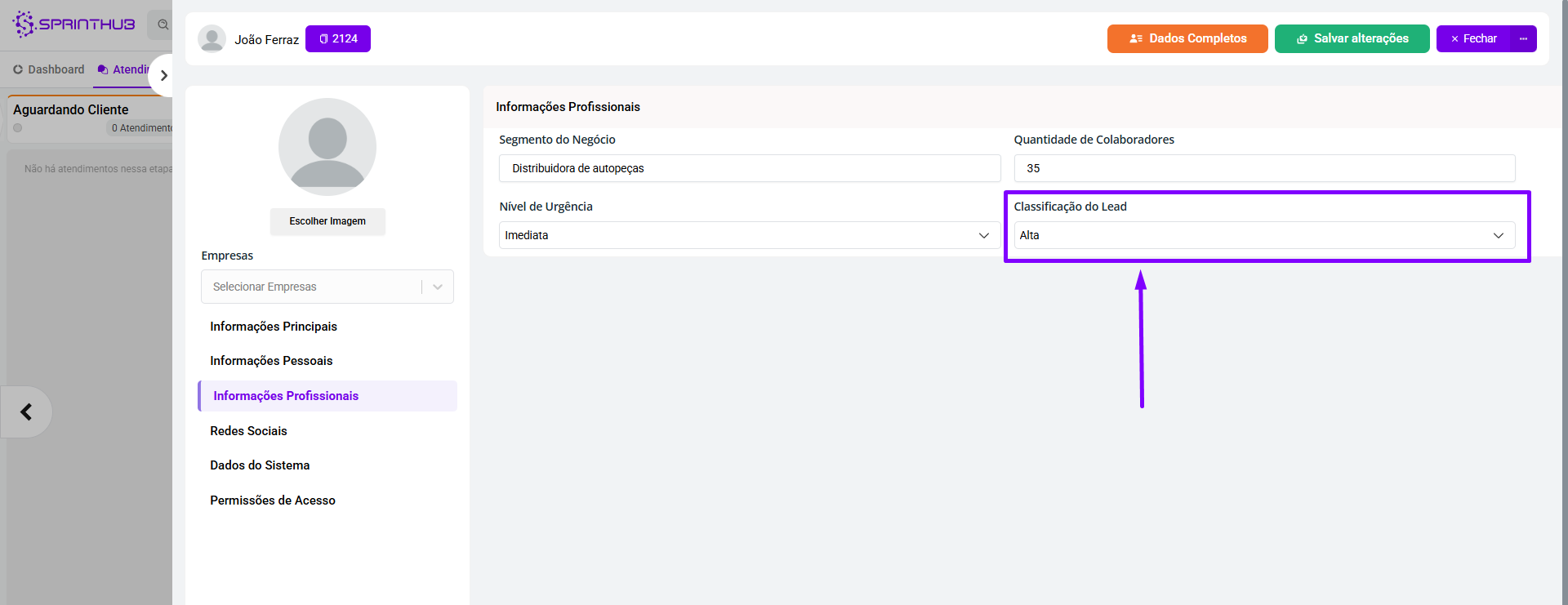Open the Selecionar Empresas dropdown

click(x=327, y=287)
